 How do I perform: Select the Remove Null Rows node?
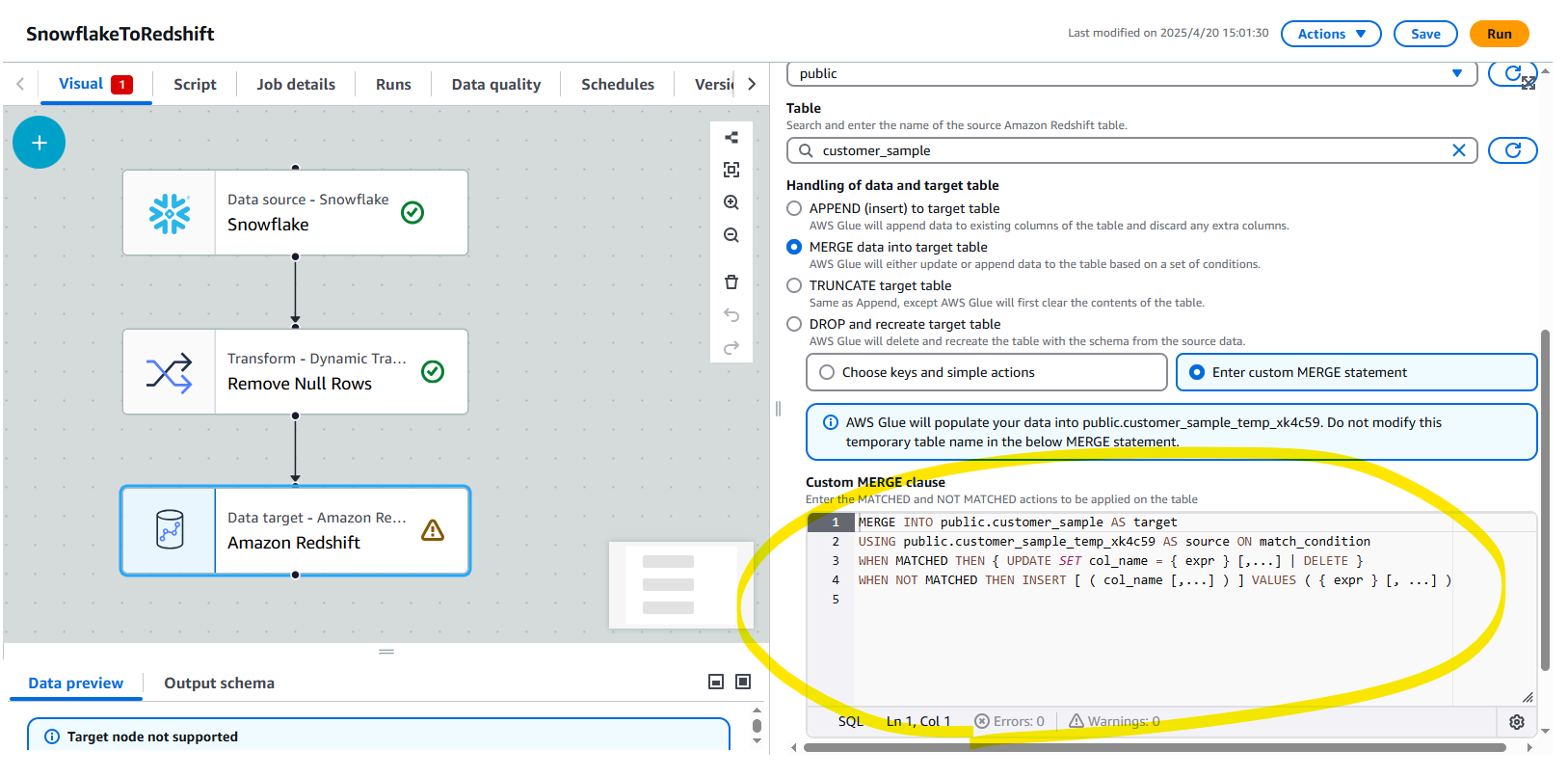click(x=295, y=372)
